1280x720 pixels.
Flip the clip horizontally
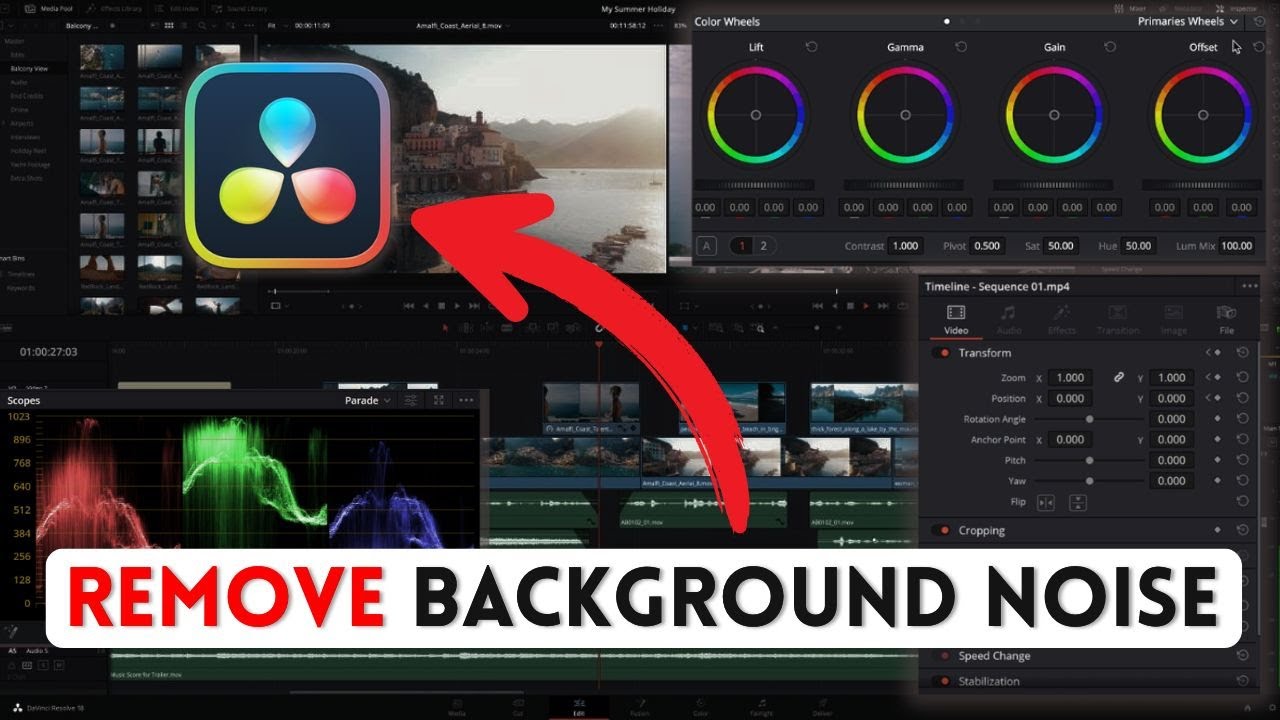1046,502
